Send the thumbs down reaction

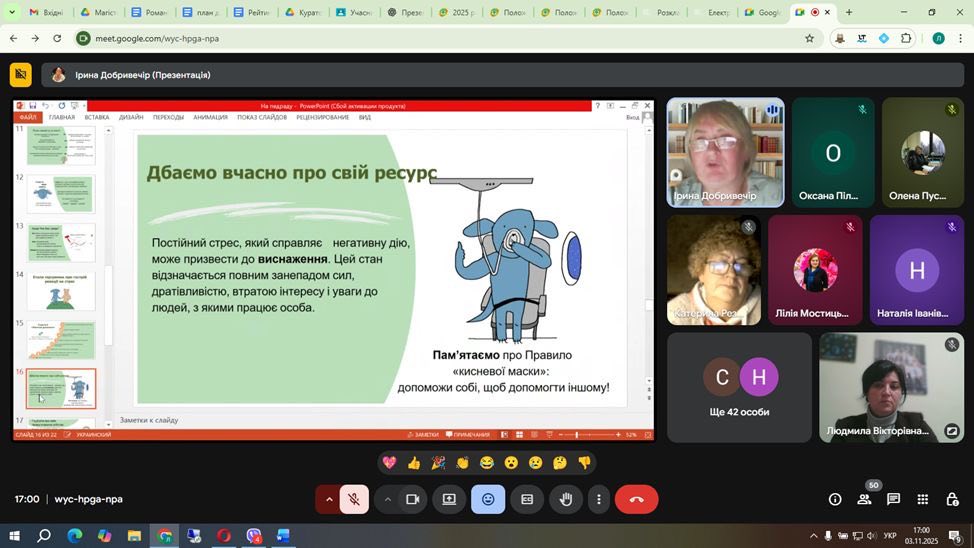click(x=584, y=462)
